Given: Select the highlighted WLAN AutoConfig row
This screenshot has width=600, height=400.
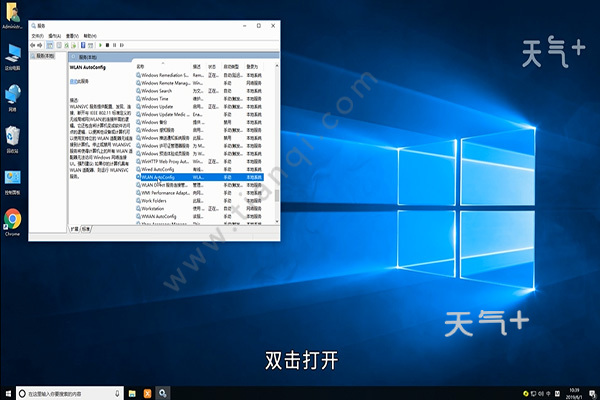Looking at the screenshot, I should click(199, 177).
